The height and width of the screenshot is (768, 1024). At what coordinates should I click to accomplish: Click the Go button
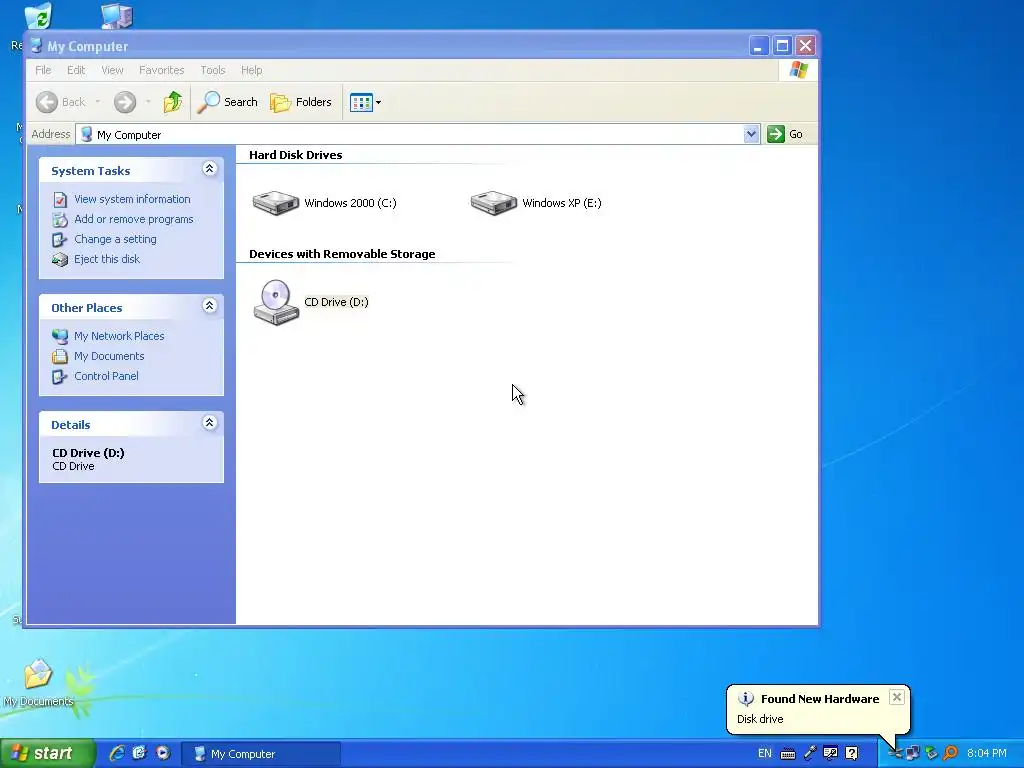(x=786, y=134)
